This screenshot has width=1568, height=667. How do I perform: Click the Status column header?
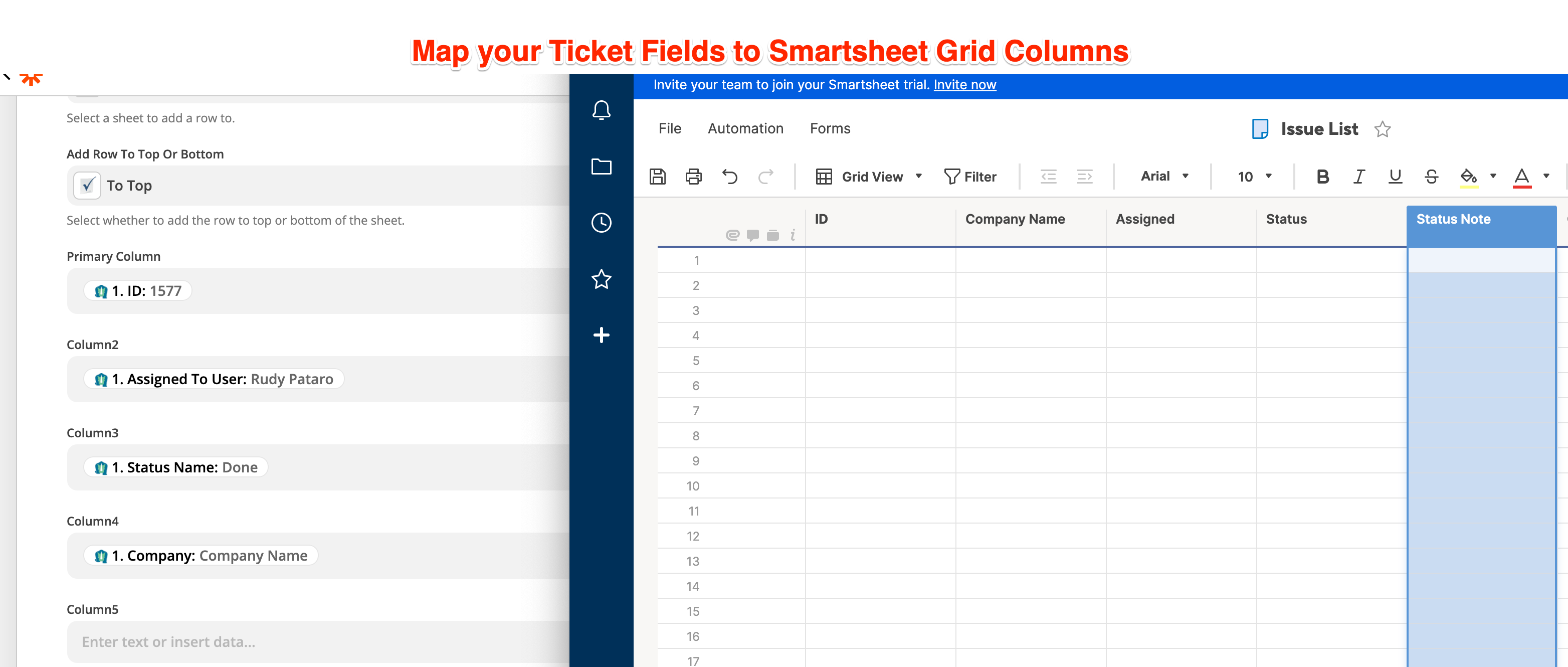coord(1331,226)
